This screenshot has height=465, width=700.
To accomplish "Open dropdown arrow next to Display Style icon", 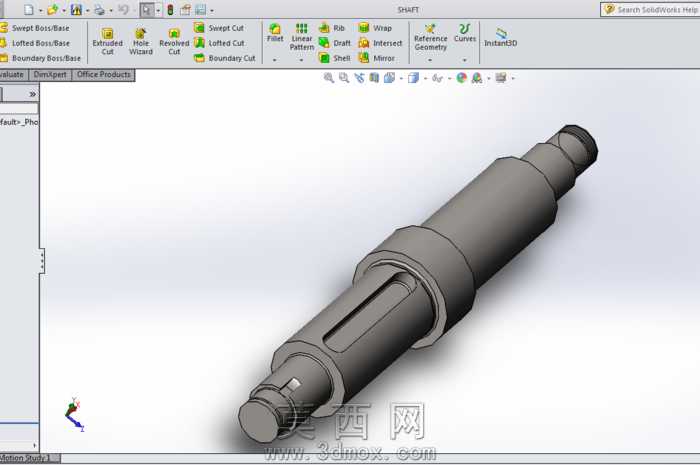I will (x=425, y=79).
